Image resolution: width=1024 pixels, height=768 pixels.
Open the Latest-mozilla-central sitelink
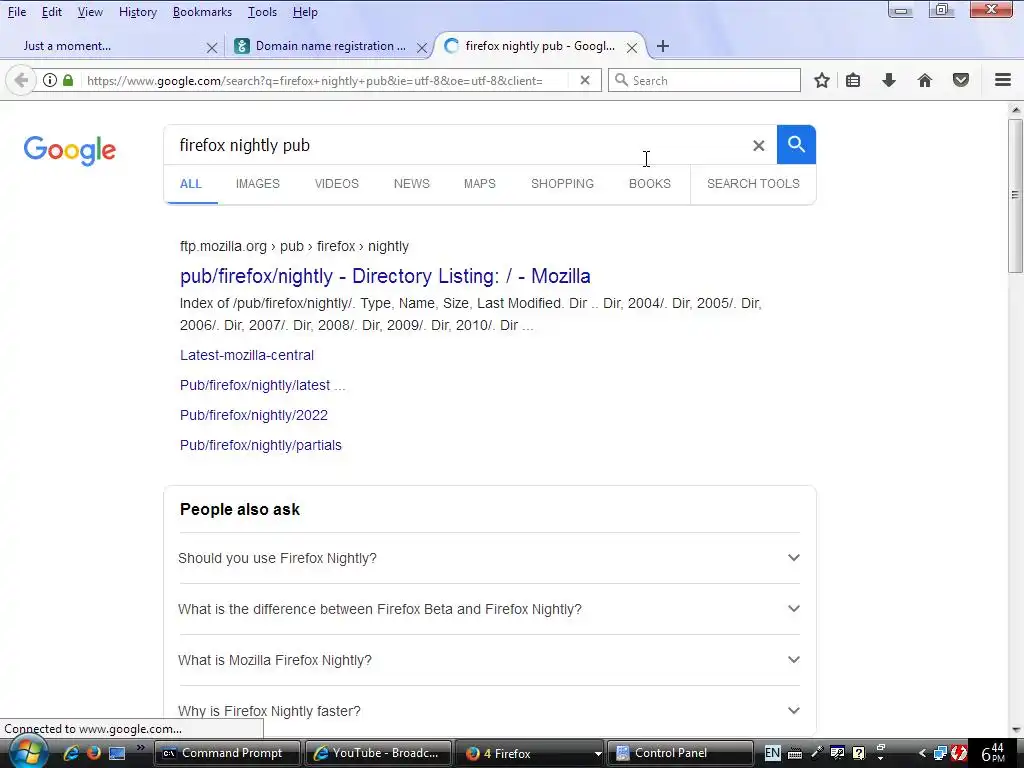coord(247,355)
